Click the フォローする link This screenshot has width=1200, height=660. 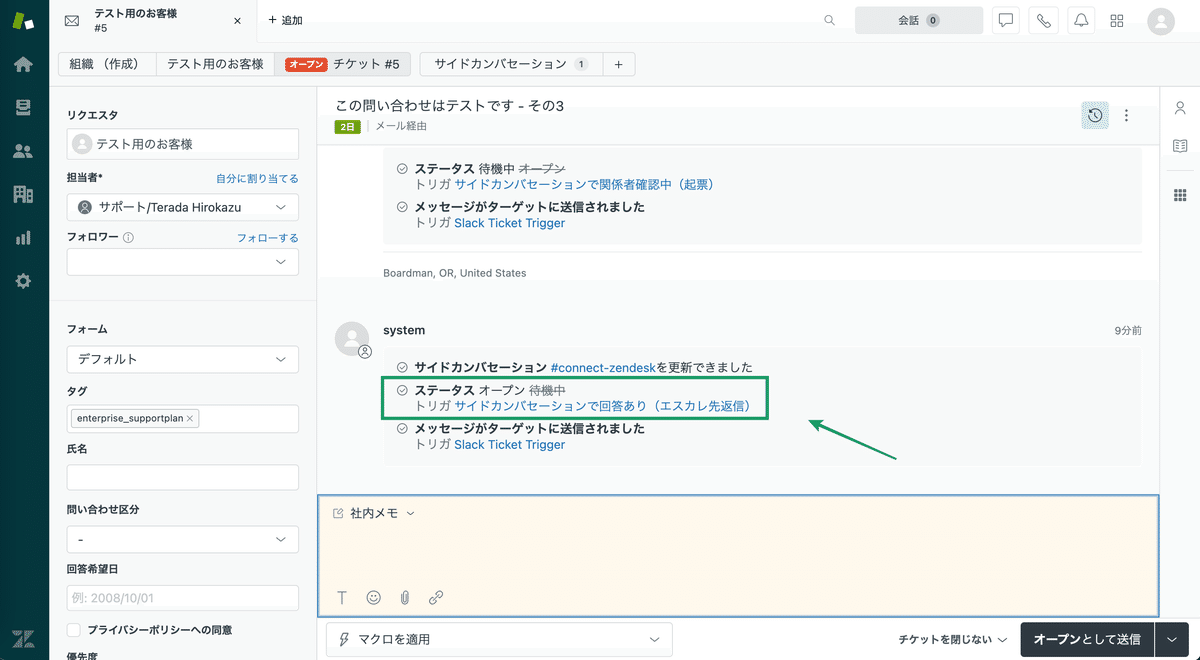(267, 238)
